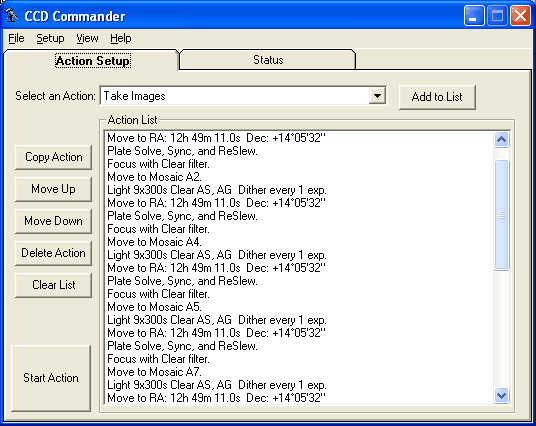Viewport: 536px width, 426px height.
Task: Click the action list scroll up arrow
Action: 501,139
